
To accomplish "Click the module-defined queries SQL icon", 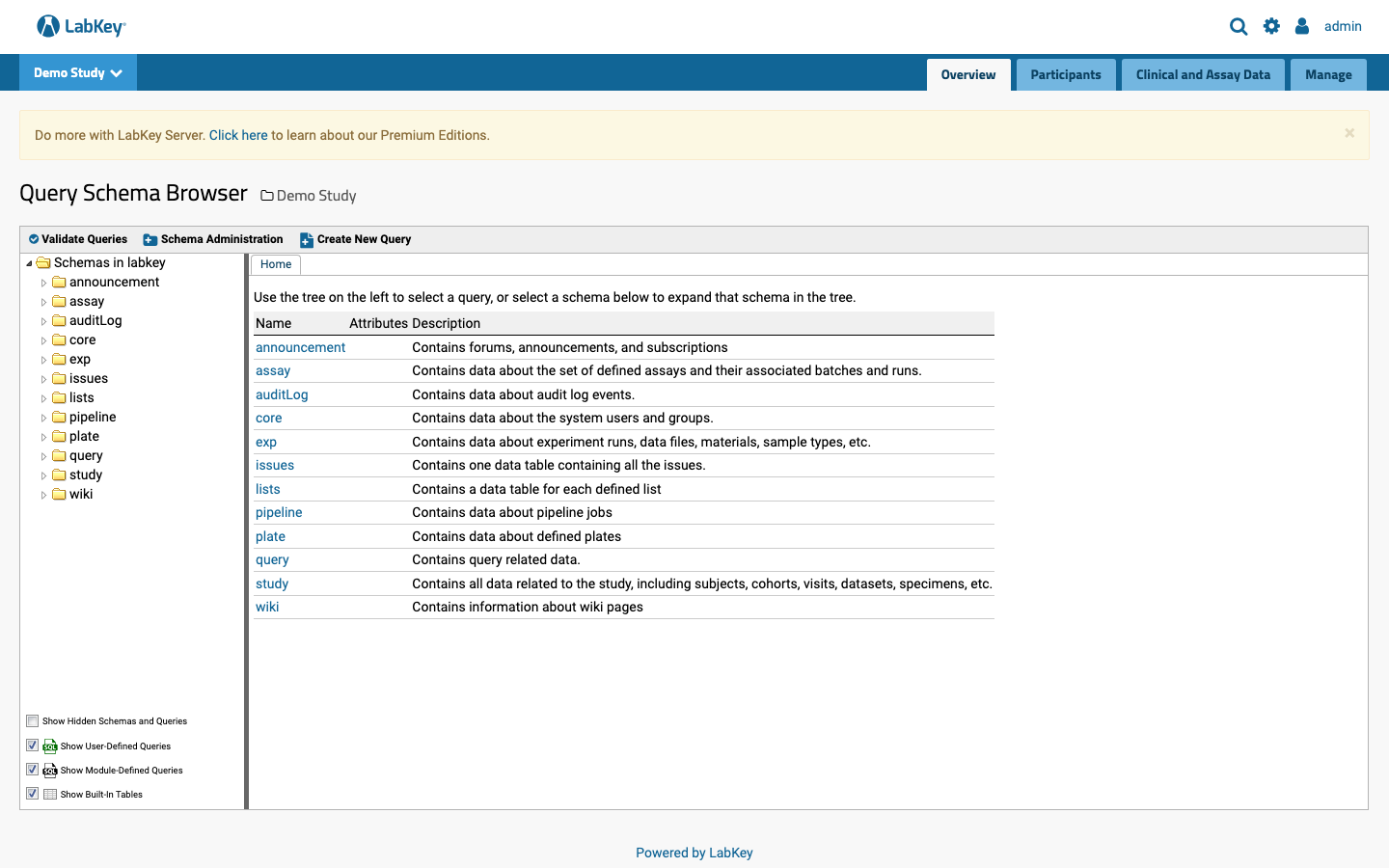I will (50, 770).
